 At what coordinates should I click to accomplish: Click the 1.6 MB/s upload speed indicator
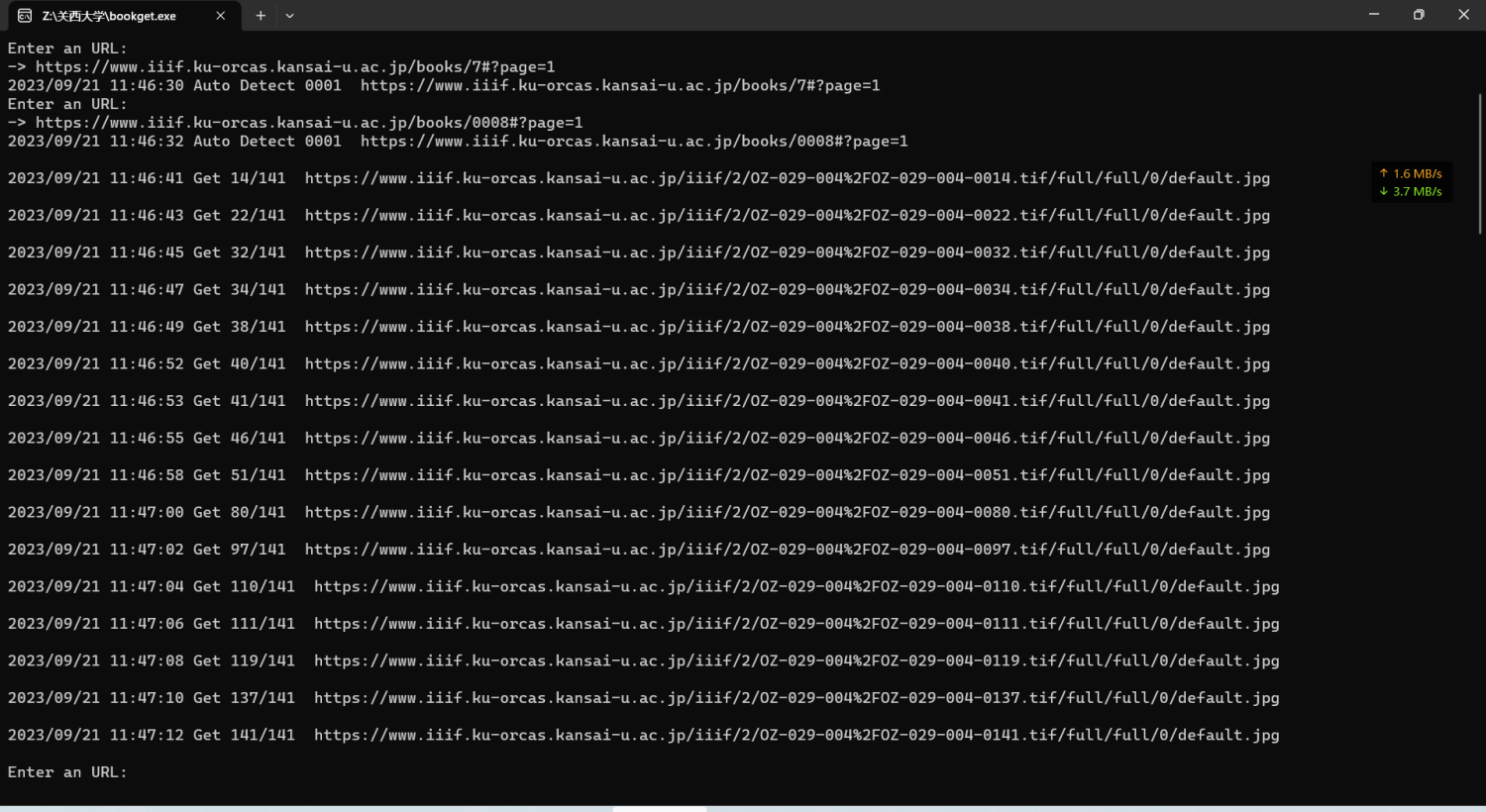click(x=1411, y=173)
